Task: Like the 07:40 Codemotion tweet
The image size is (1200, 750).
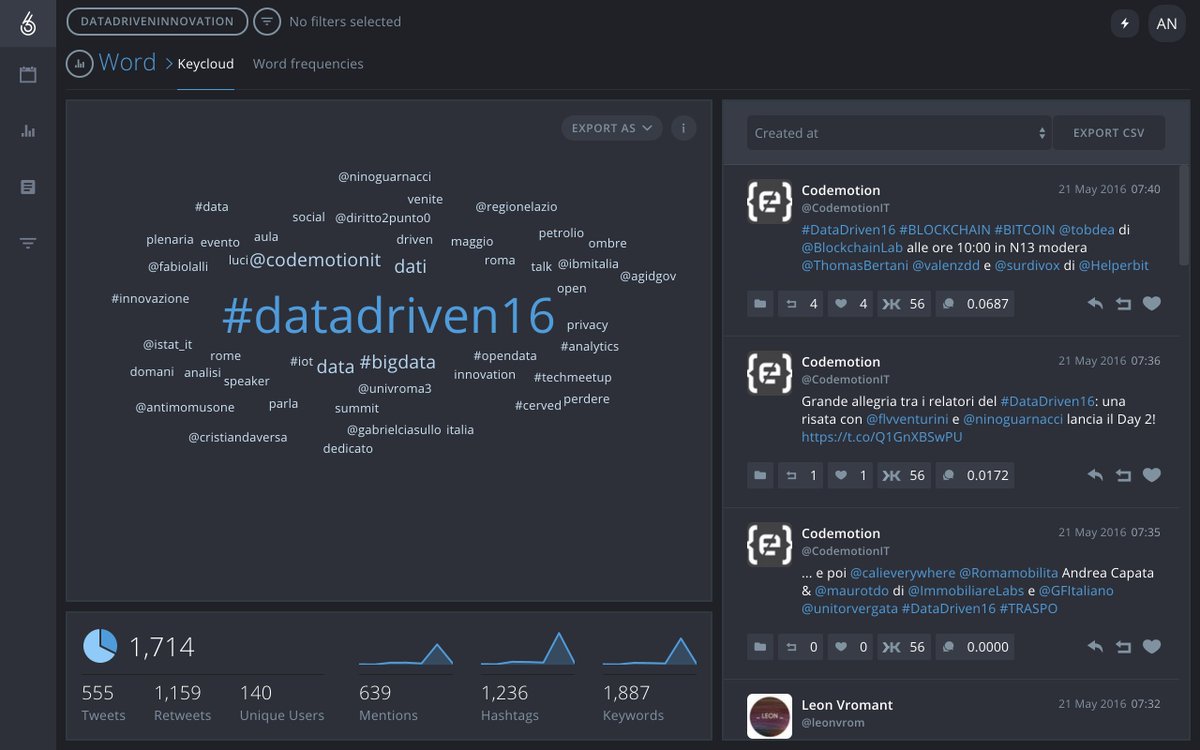Action: (x=1152, y=303)
